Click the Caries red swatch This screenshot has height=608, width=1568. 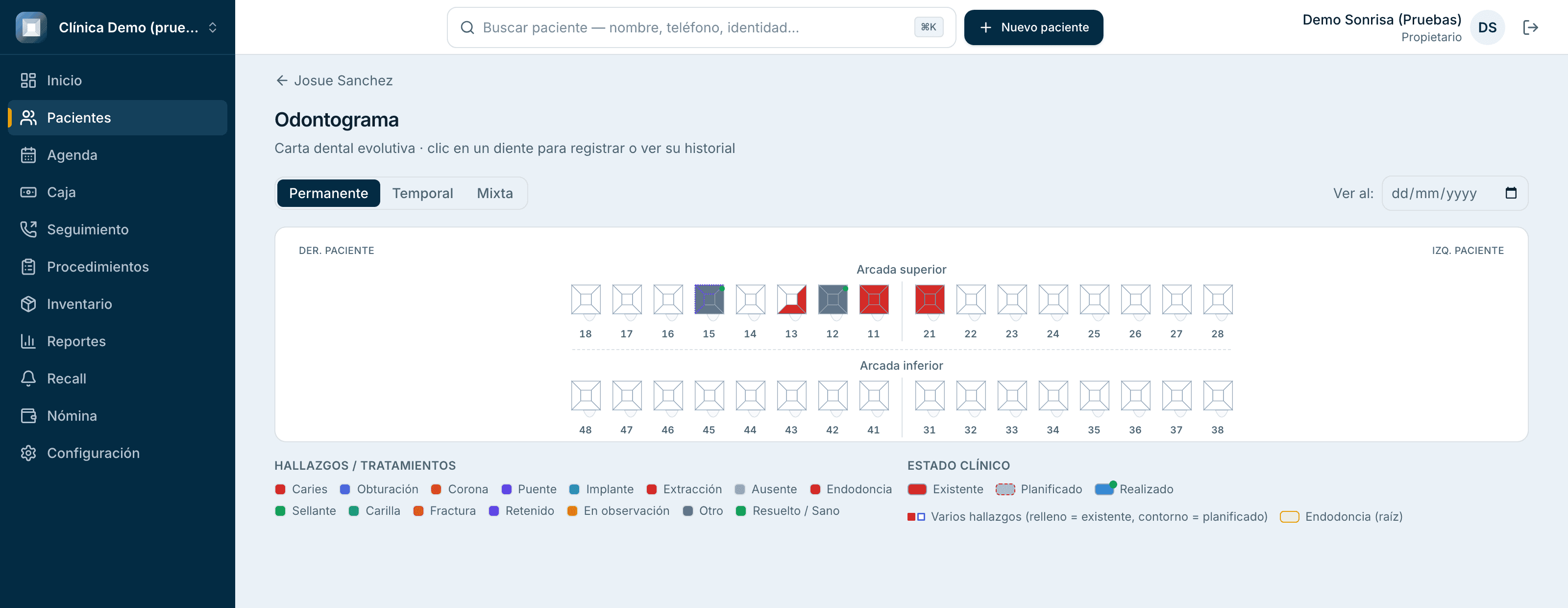click(x=280, y=489)
